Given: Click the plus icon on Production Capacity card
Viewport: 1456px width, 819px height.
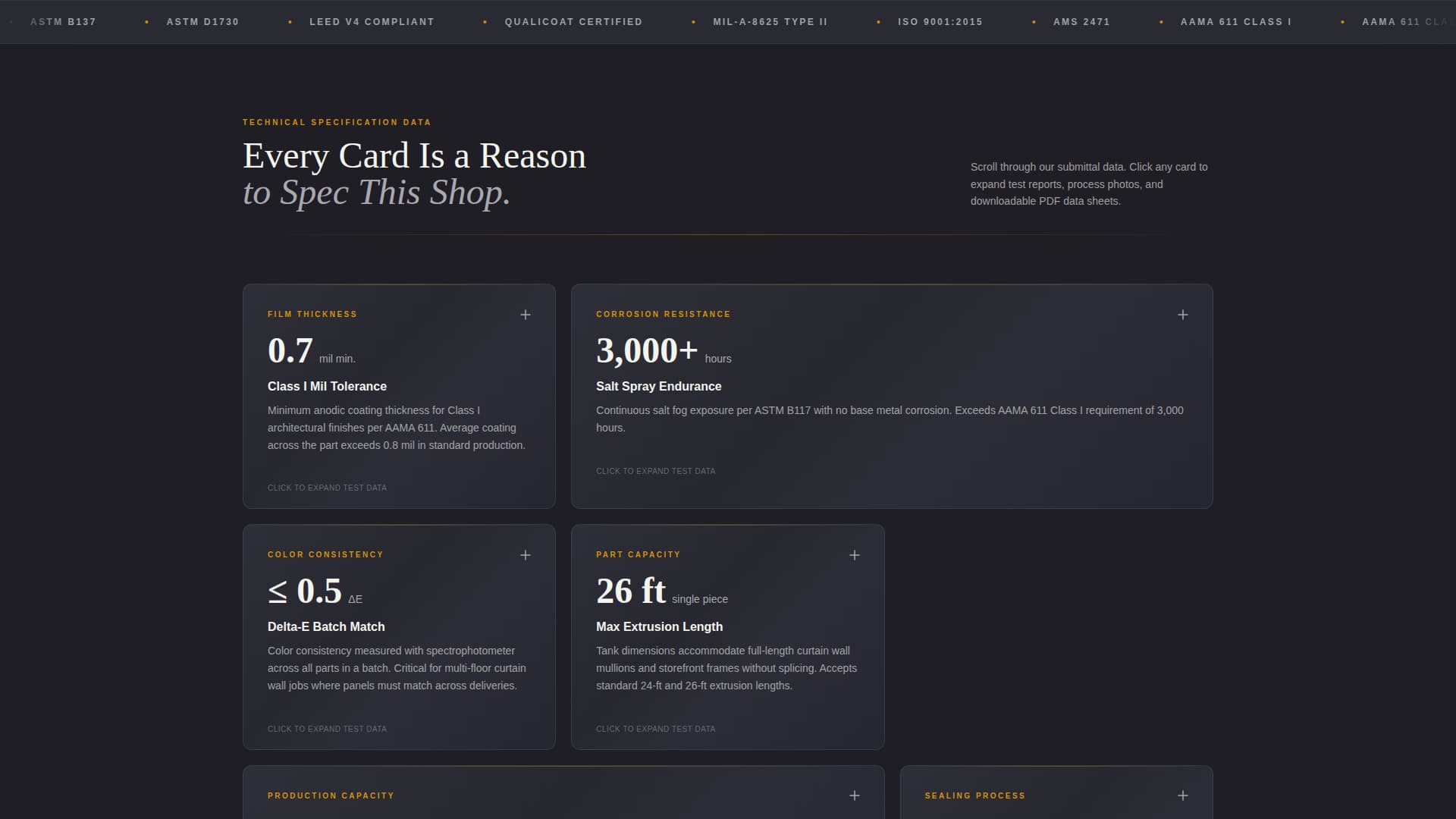Looking at the screenshot, I should coord(854,795).
